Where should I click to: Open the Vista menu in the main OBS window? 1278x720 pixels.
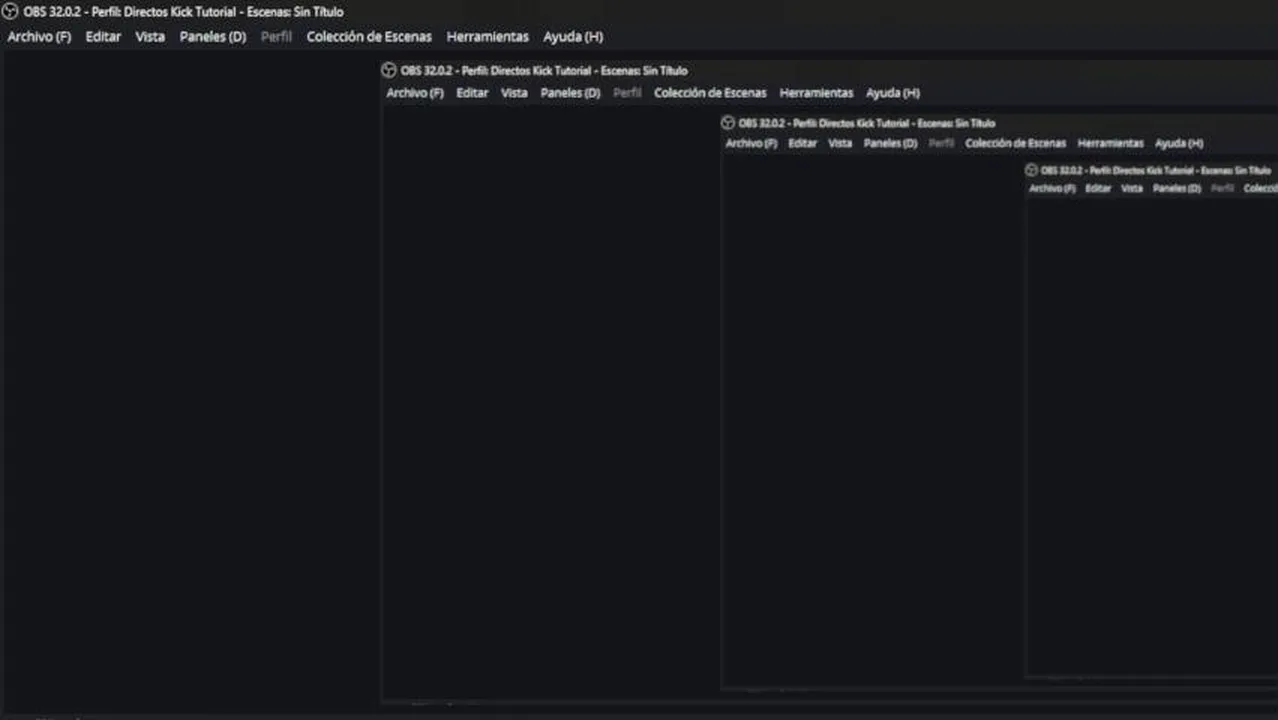150,37
